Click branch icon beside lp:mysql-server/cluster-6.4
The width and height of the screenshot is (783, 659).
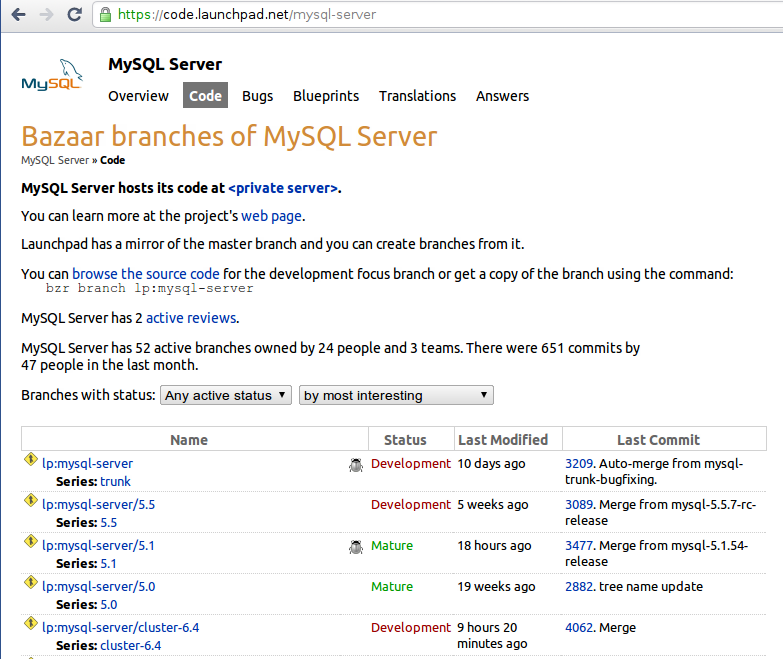tap(30, 623)
